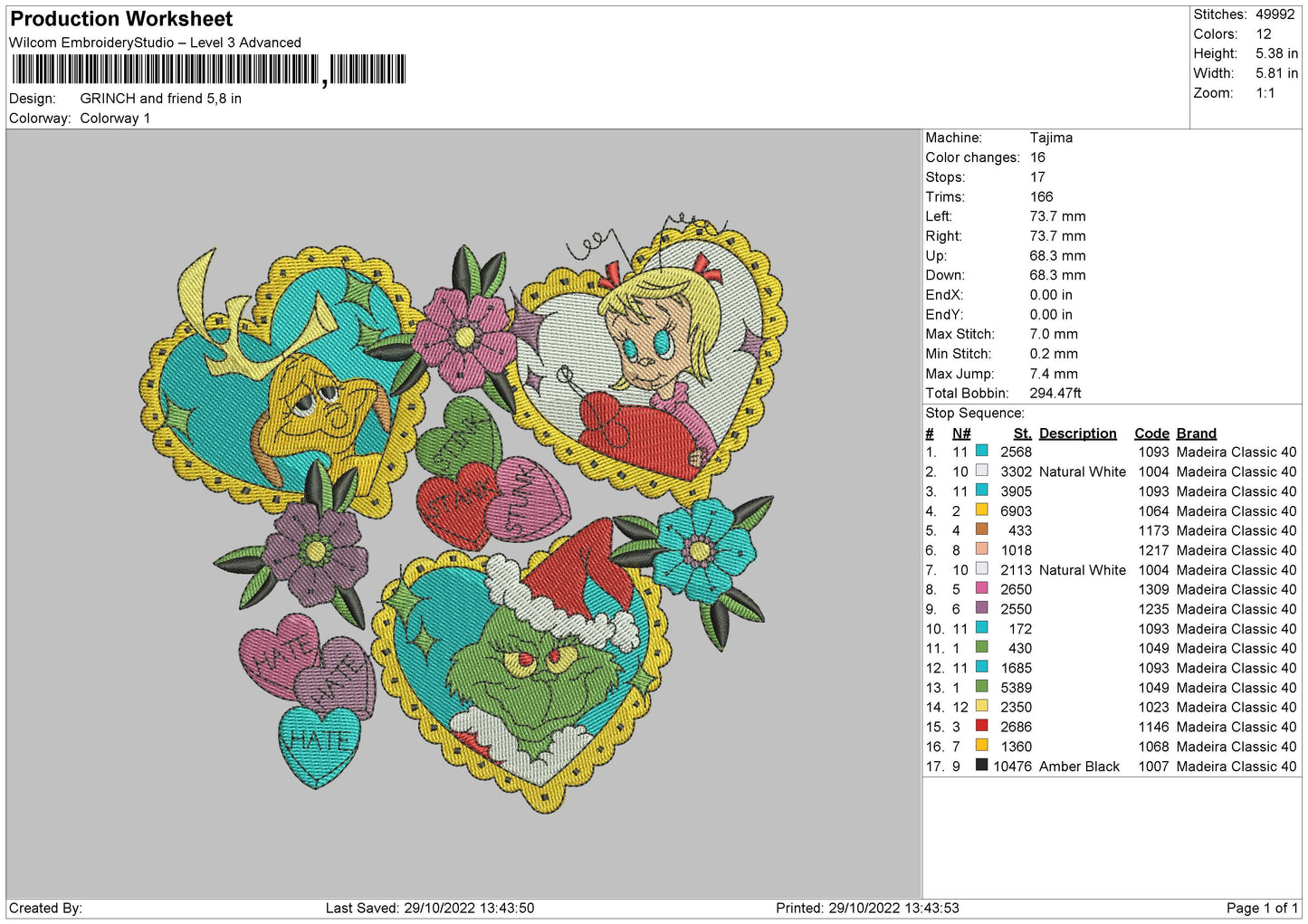This screenshot has width=1308, height=924.
Task: Click the Stops value '17'
Action: tap(1037, 177)
